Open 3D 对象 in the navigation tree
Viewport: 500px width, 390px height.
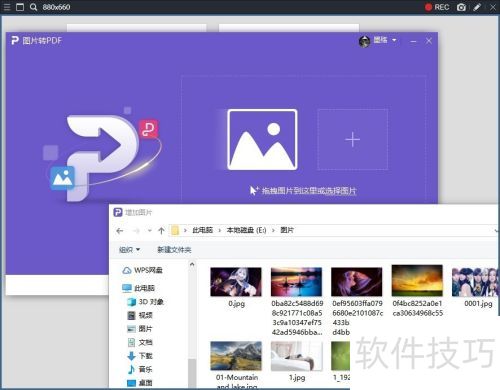coord(145,302)
